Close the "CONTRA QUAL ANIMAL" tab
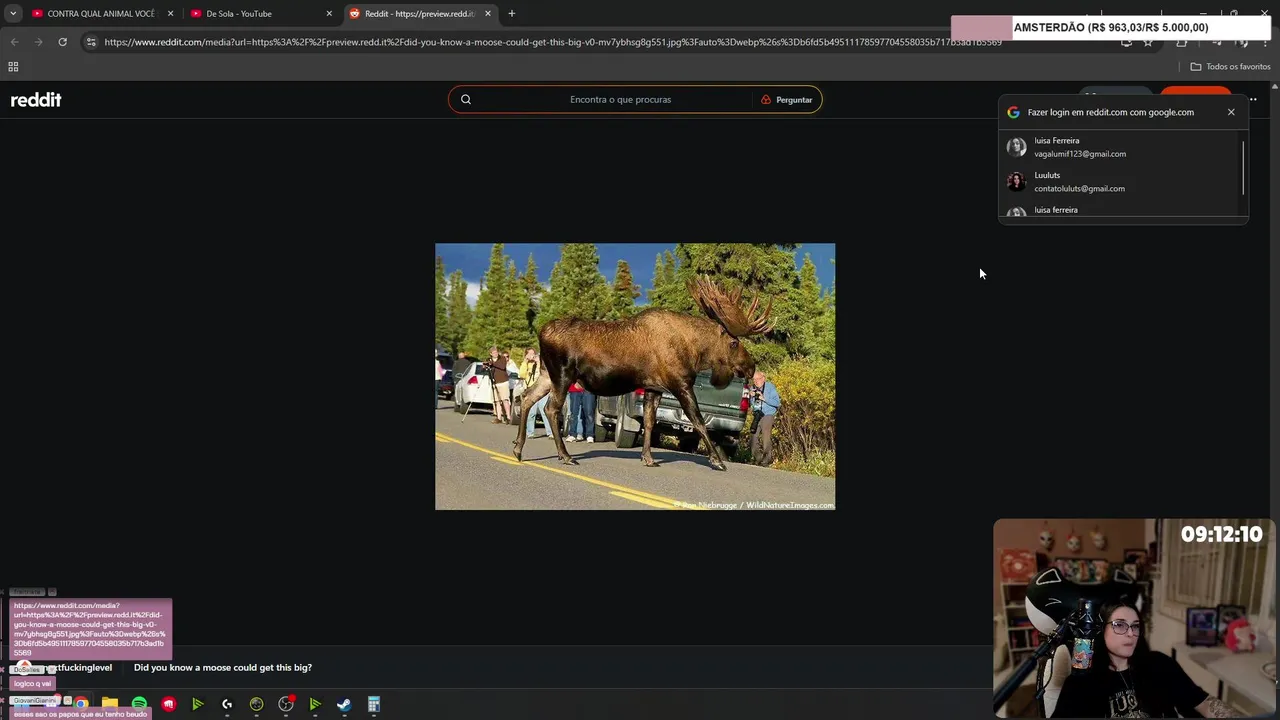This screenshot has height=720, width=1280. pos(170,14)
